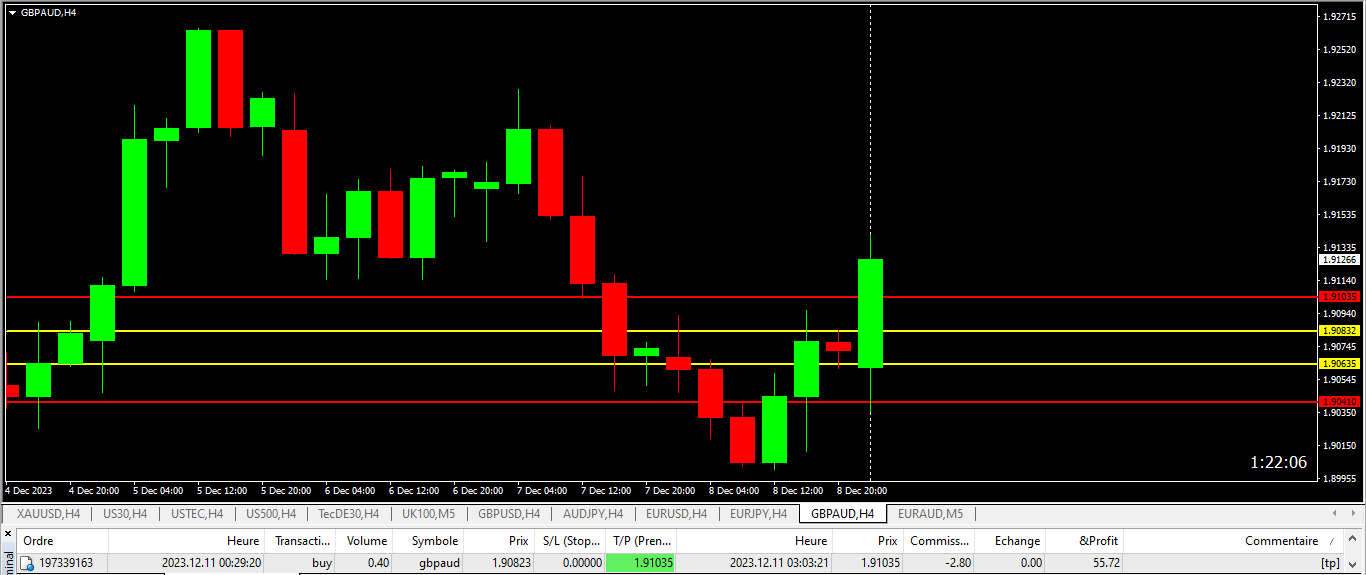The height and width of the screenshot is (575, 1366).
Task: Show the EURUSD,H4 chart tab
Action: [676, 514]
